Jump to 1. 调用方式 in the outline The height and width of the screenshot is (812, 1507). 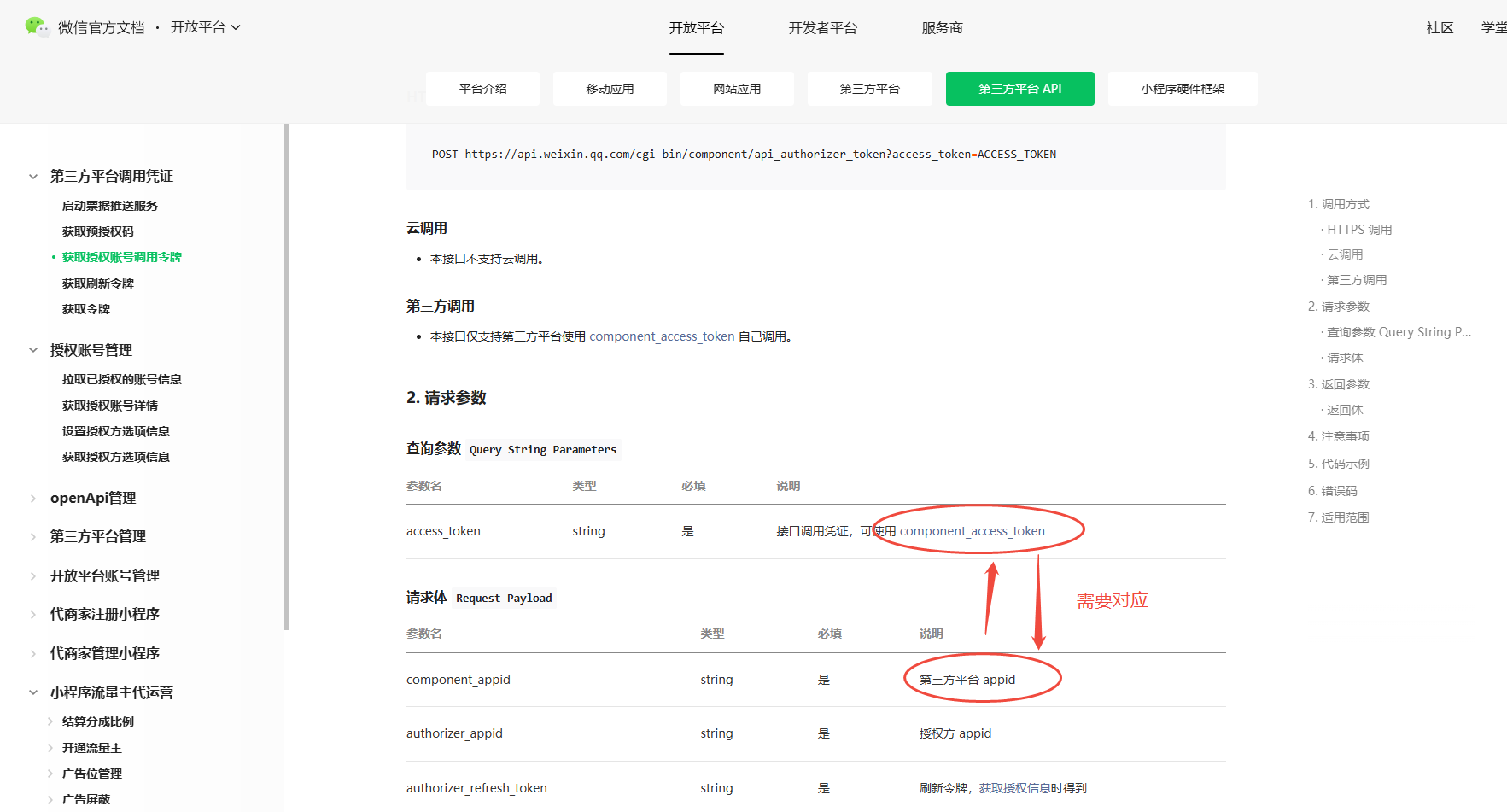coord(1339,204)
